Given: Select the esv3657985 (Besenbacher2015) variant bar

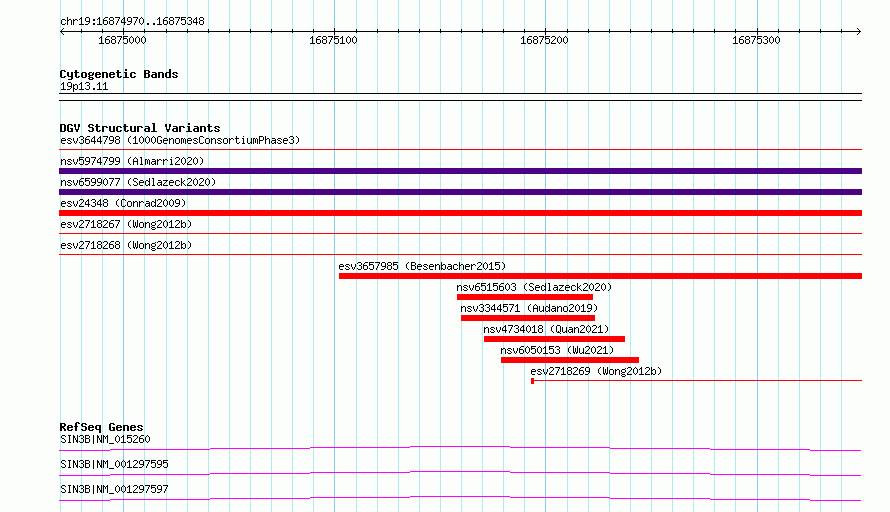Looking at the screenshot, I should pyautogui.click(x=601, y=276).
